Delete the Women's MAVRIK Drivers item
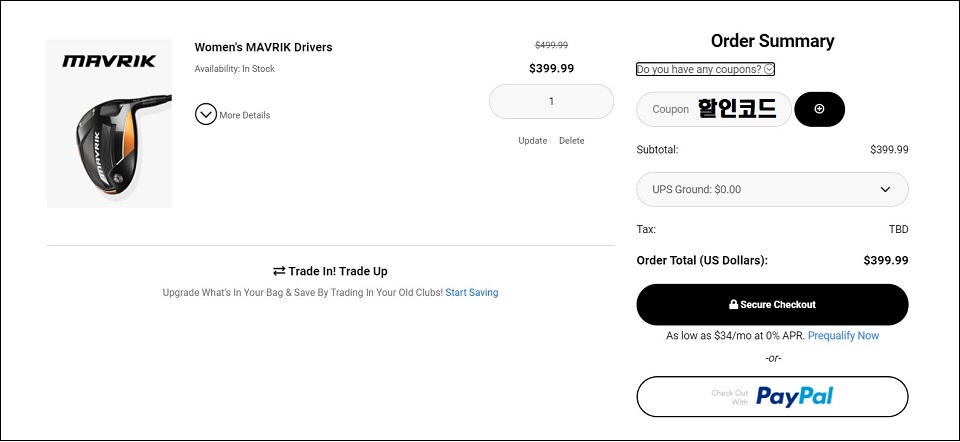Viewport: 960px width, 442px height. pos(571,141)
